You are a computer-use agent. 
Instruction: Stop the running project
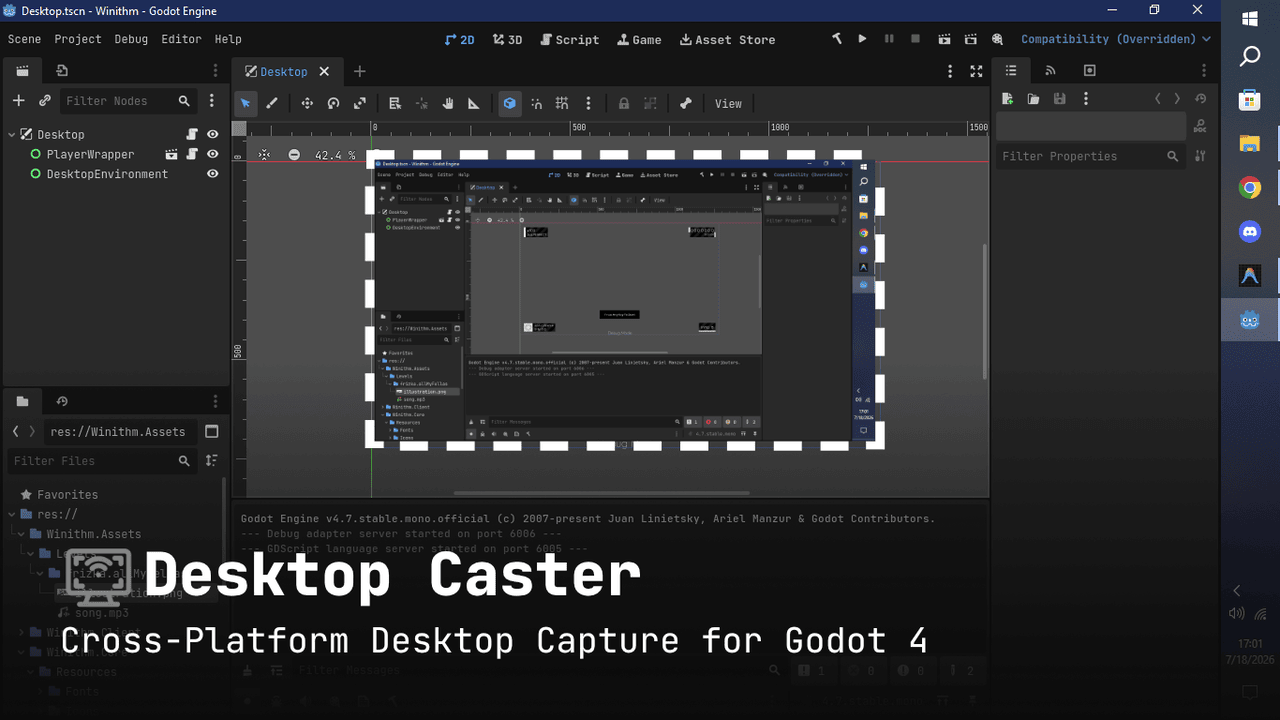click(x=915, y=39)
